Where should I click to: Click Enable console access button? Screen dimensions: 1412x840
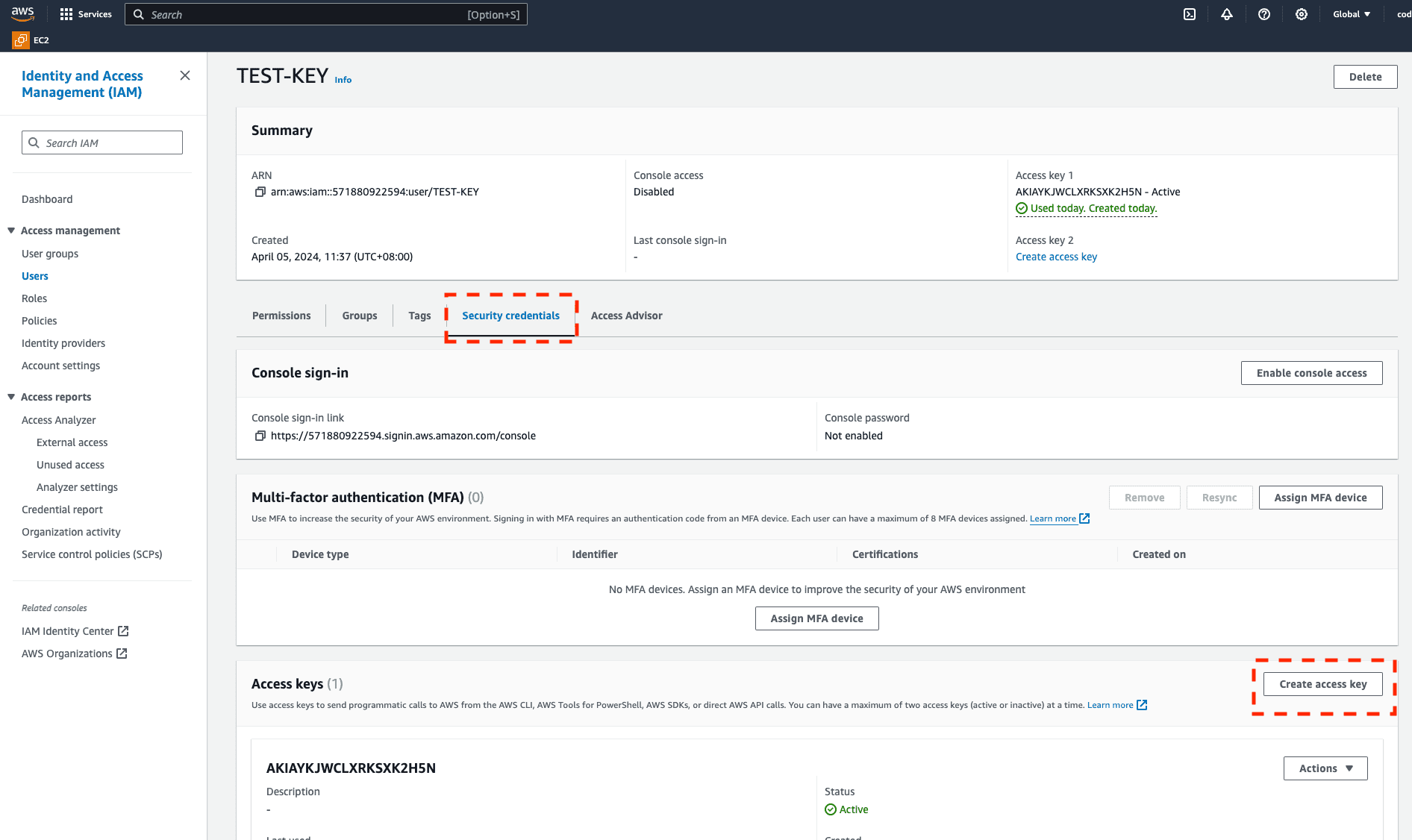coord(1311,373)
